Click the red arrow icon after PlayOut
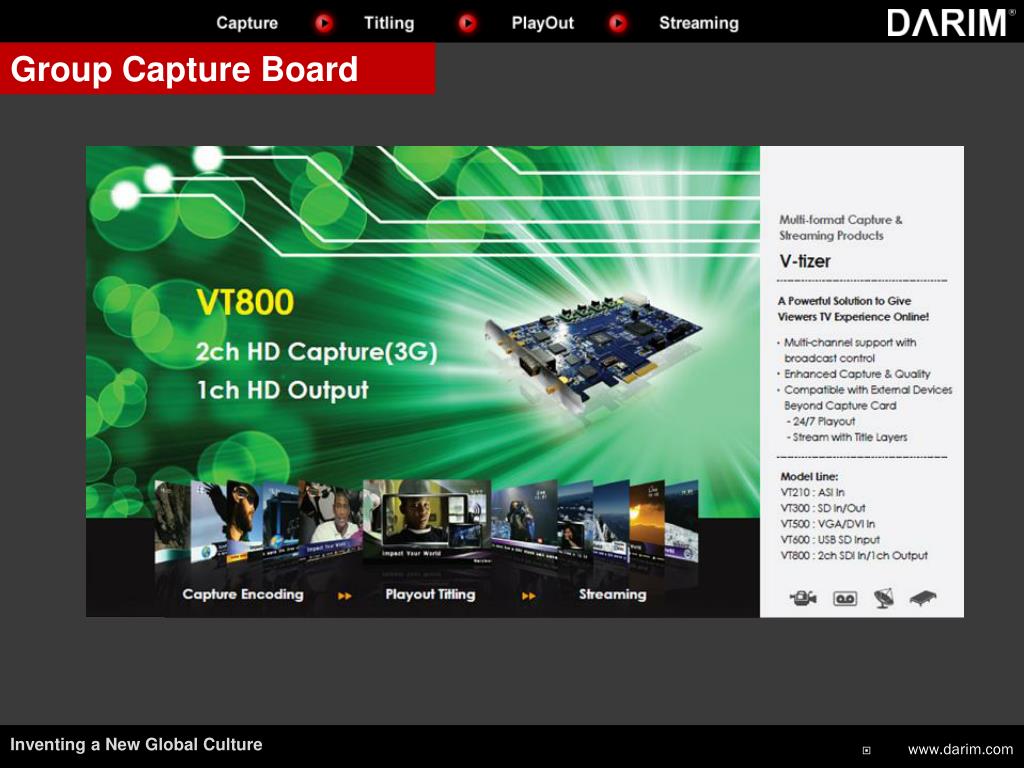 (x=618, y=24)
